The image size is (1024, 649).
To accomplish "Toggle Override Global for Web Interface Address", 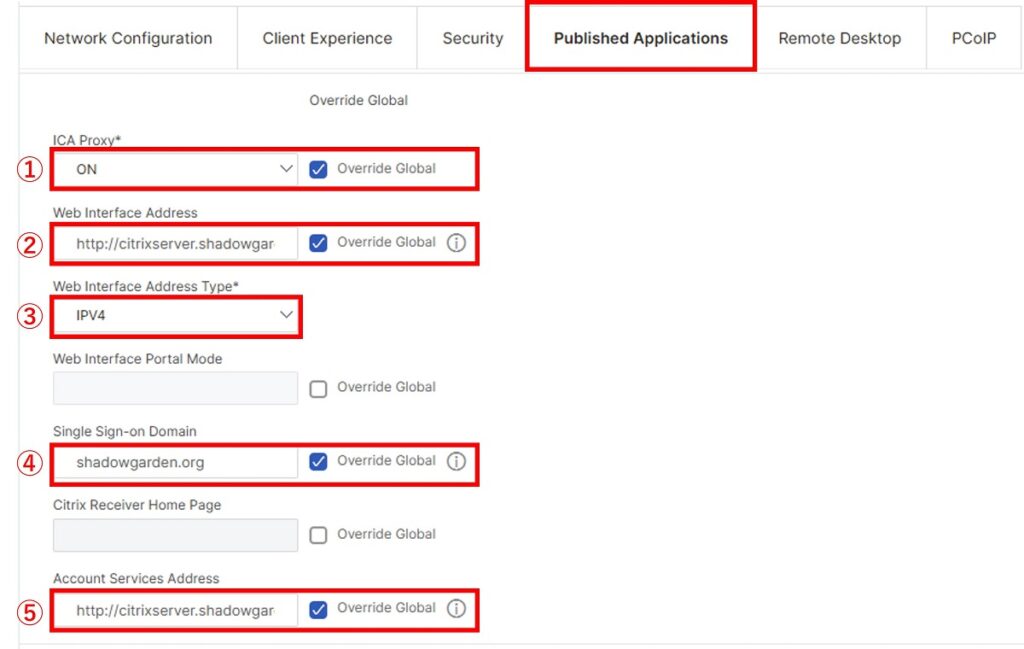I will tap(318, 242).
